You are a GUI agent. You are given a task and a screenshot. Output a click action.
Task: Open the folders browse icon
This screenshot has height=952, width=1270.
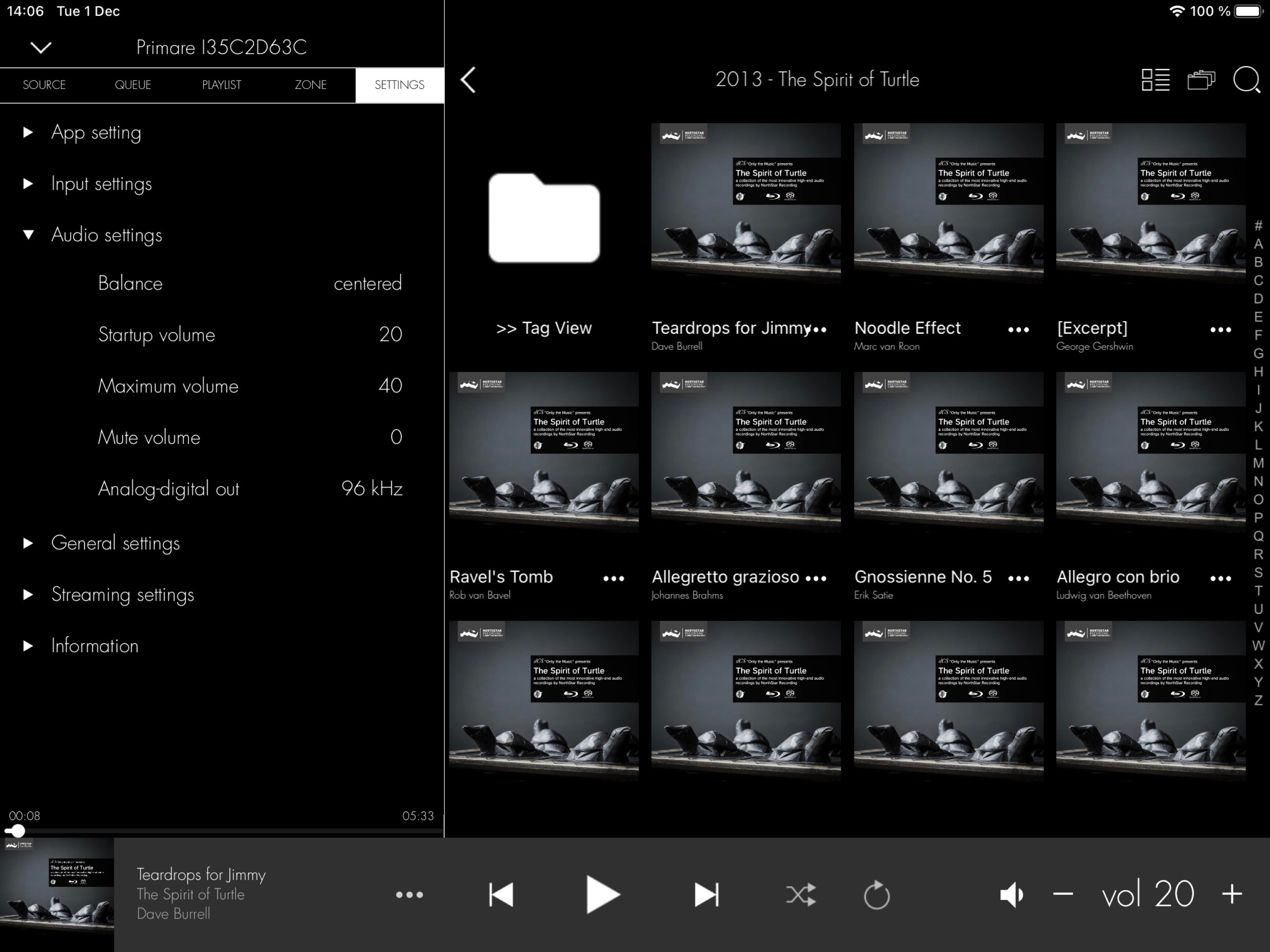pos(1201,80)
